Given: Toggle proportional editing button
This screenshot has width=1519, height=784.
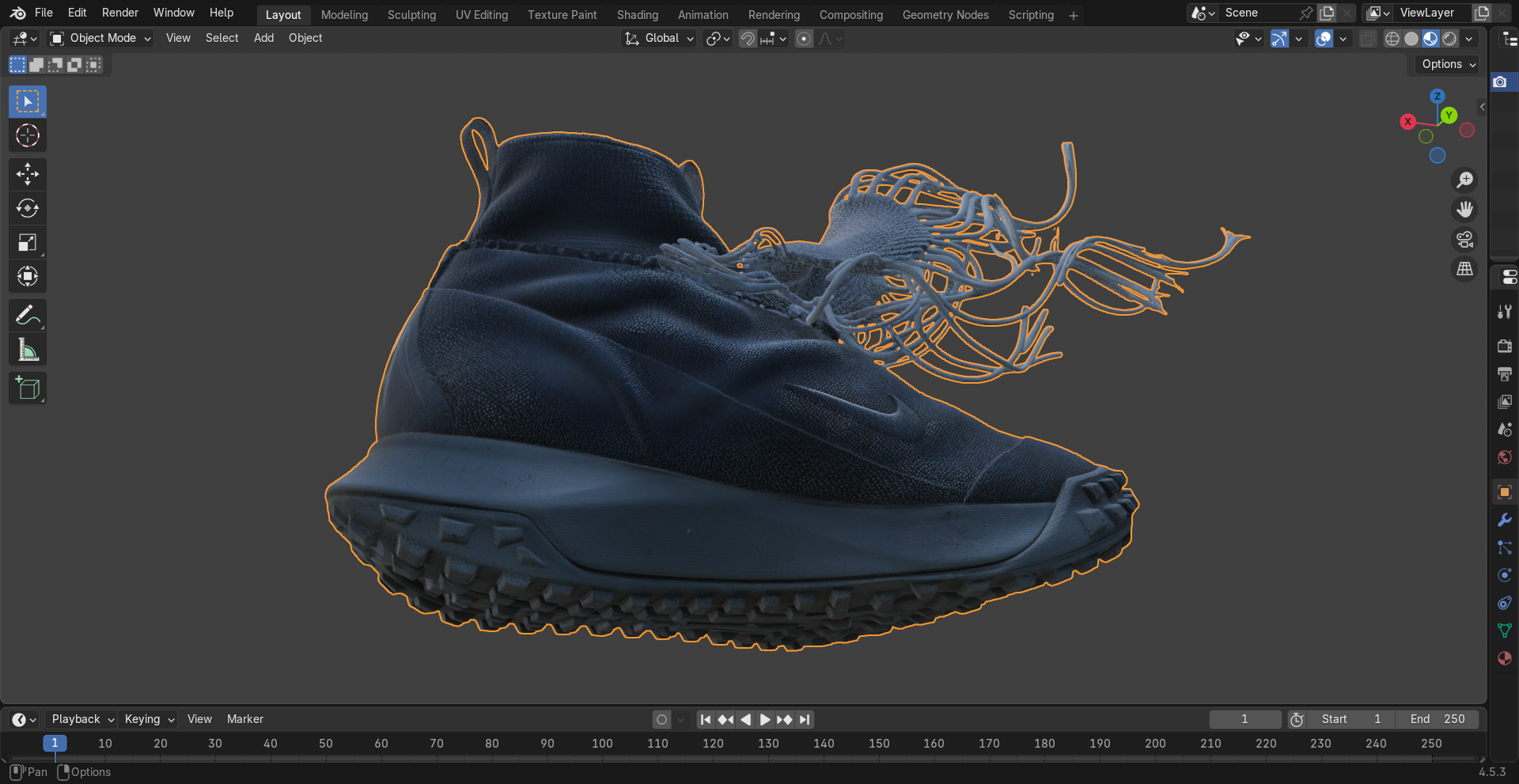Looking at the screenshot, I should point(804,39).
